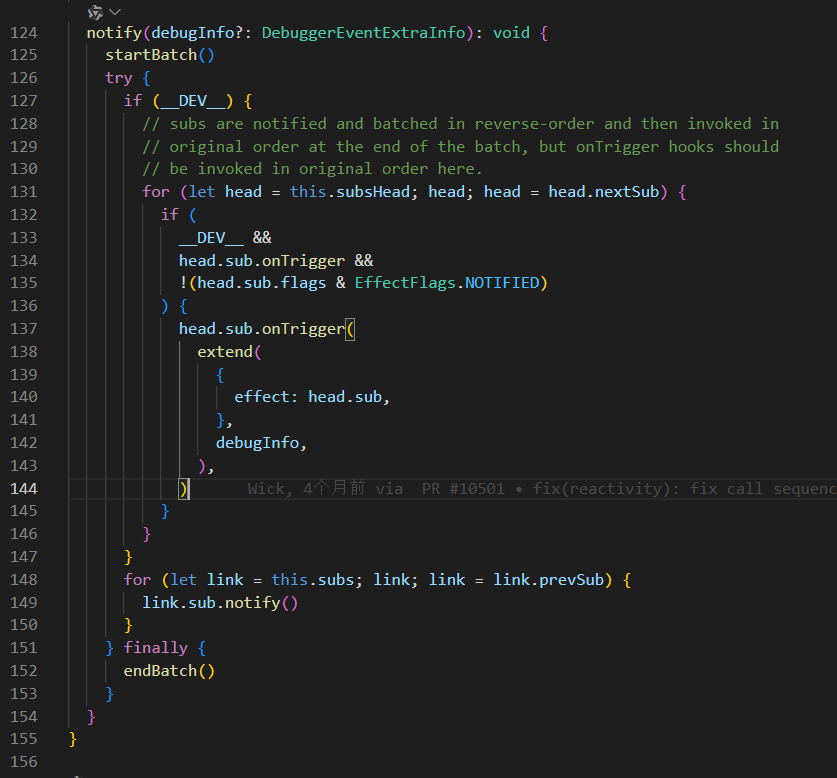Click the DebuggerEventExtraInfo type name
This screenshot has width=837, height=778.
click(364, 33)
